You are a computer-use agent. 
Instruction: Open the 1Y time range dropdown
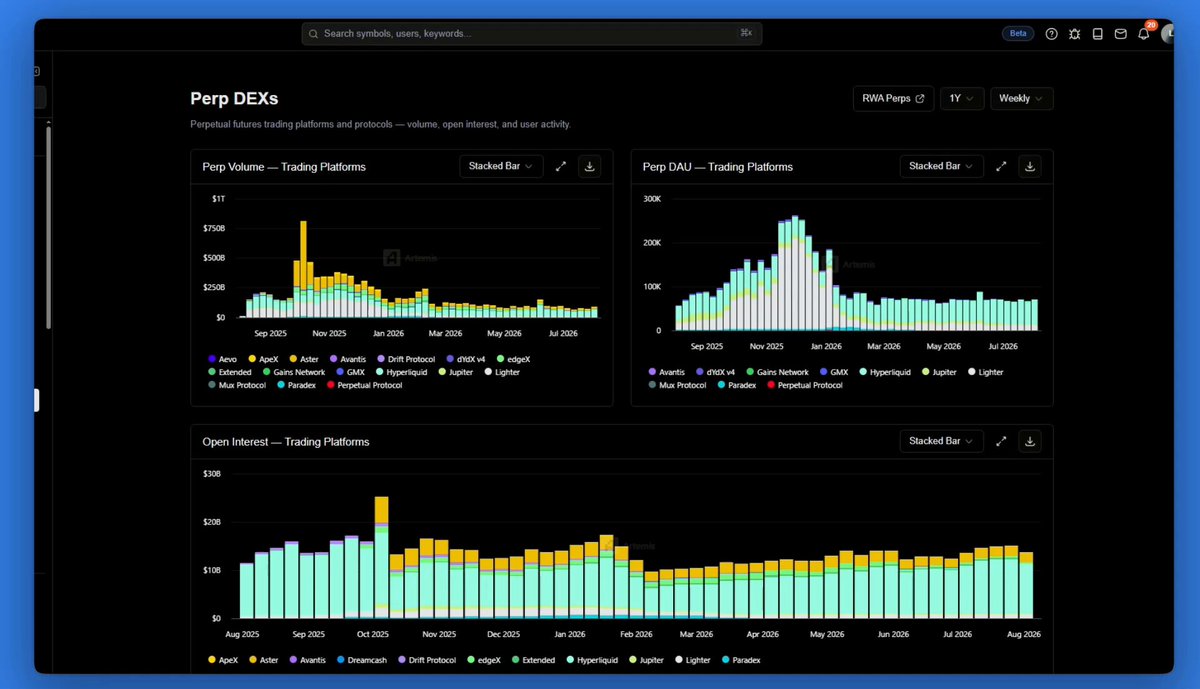(x=962, y=99)
